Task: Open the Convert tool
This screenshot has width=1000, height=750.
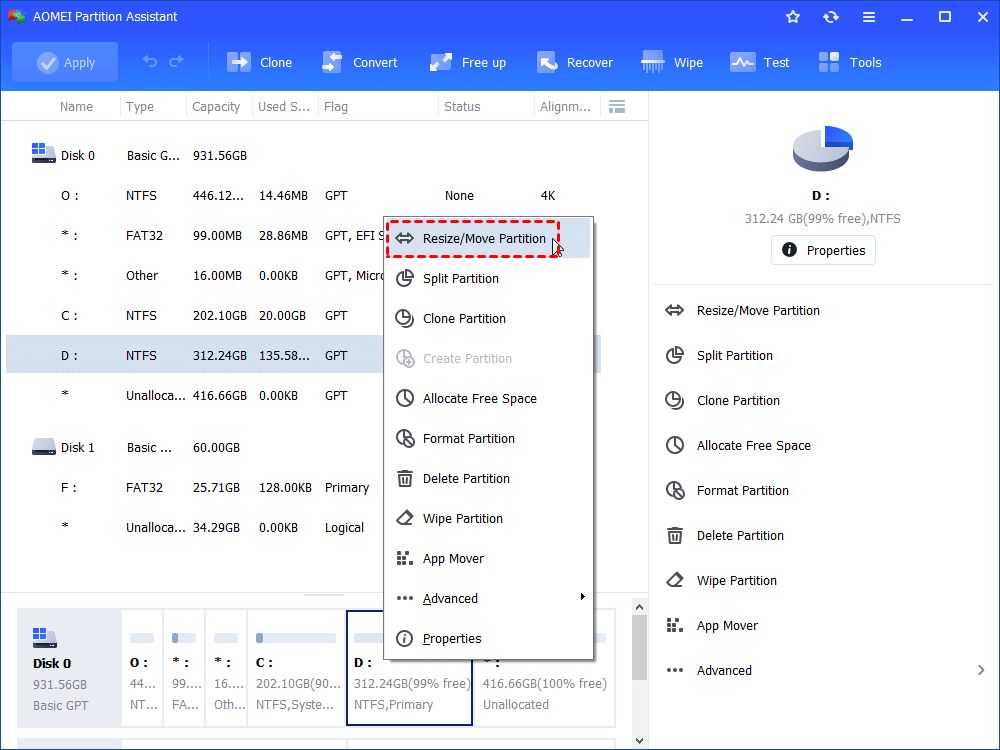Action: 360,61
